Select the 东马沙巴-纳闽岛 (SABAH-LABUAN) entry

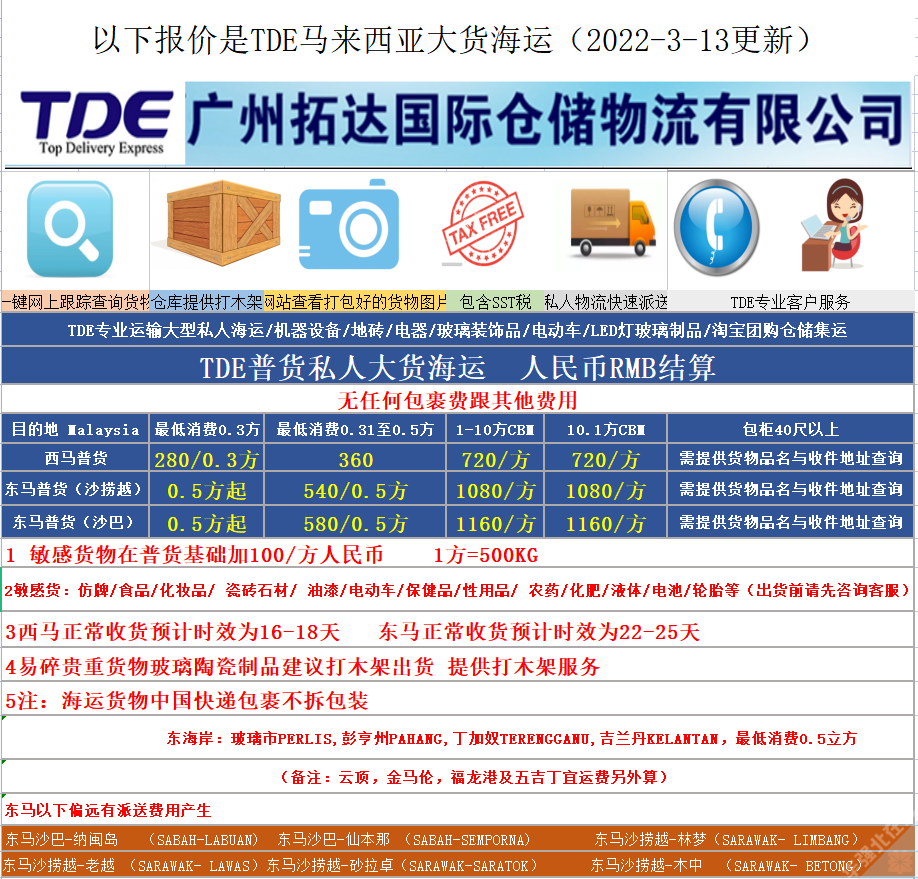(132, 840)
